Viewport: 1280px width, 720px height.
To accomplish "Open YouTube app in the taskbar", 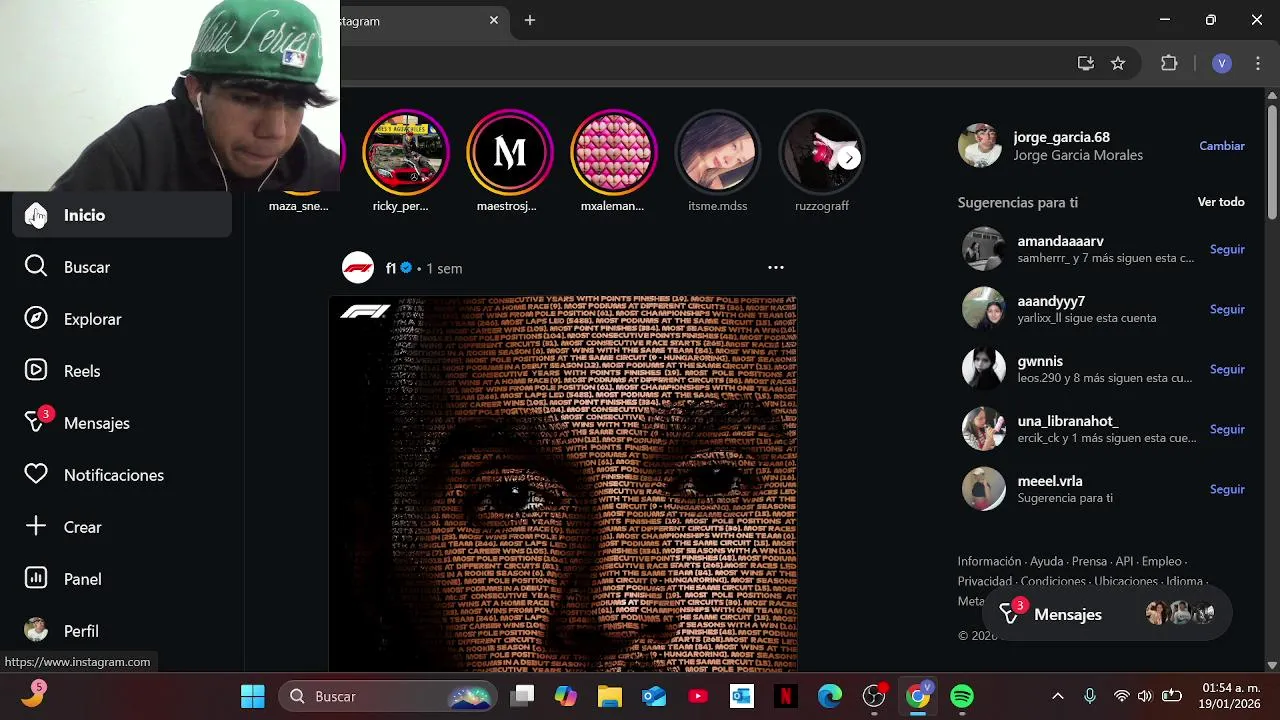I will click(698, 696).
